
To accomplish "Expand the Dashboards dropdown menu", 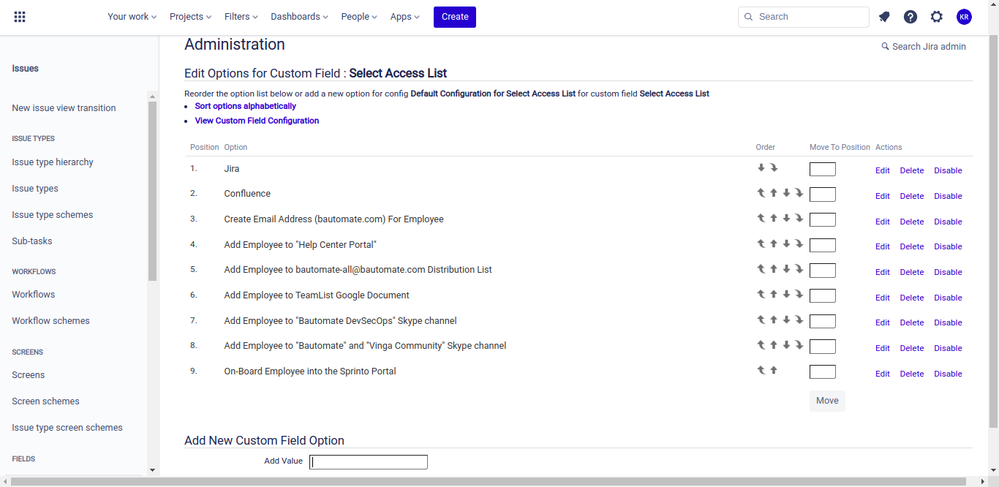I will click(299, 17).
